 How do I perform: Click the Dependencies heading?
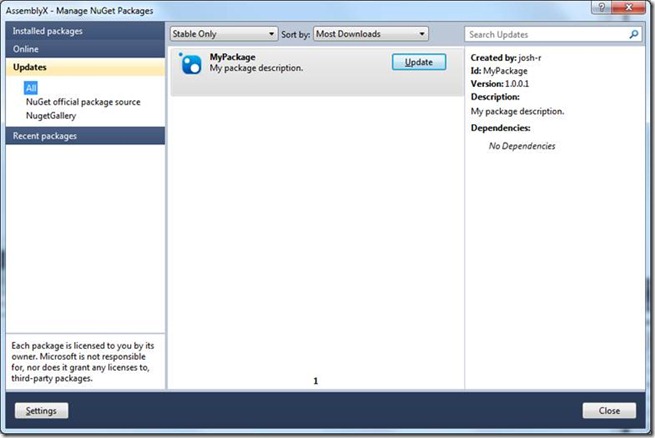[x=500, y=128]
